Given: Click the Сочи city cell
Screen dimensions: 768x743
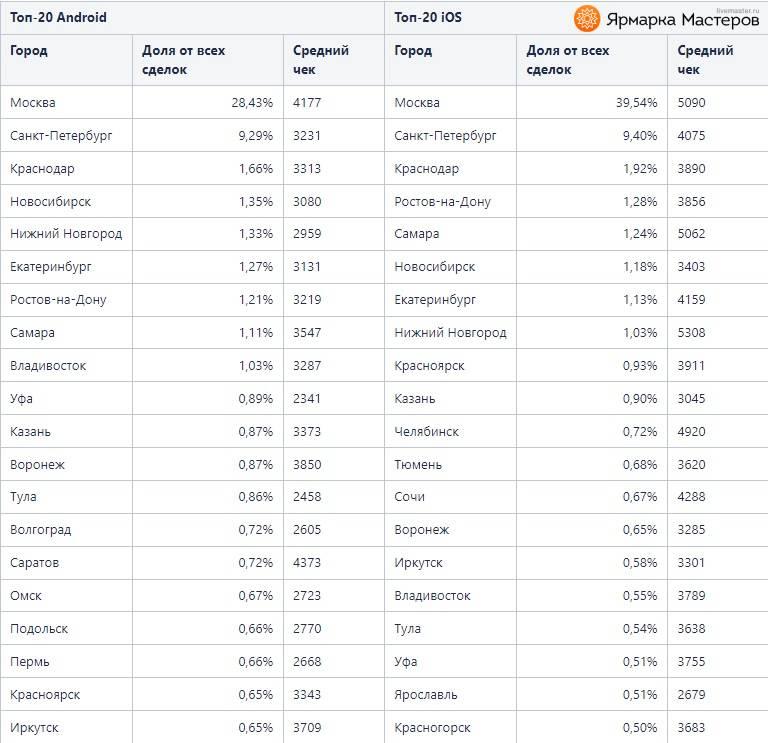Looking at the screenshot, I should 410,497.
